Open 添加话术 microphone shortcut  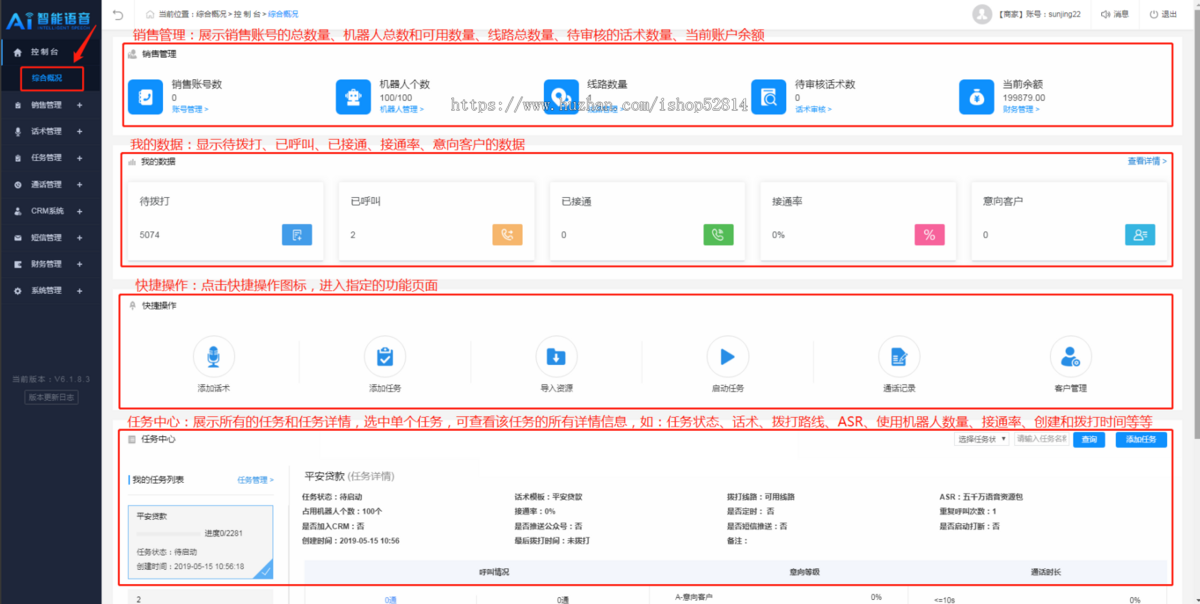point(213,356)
